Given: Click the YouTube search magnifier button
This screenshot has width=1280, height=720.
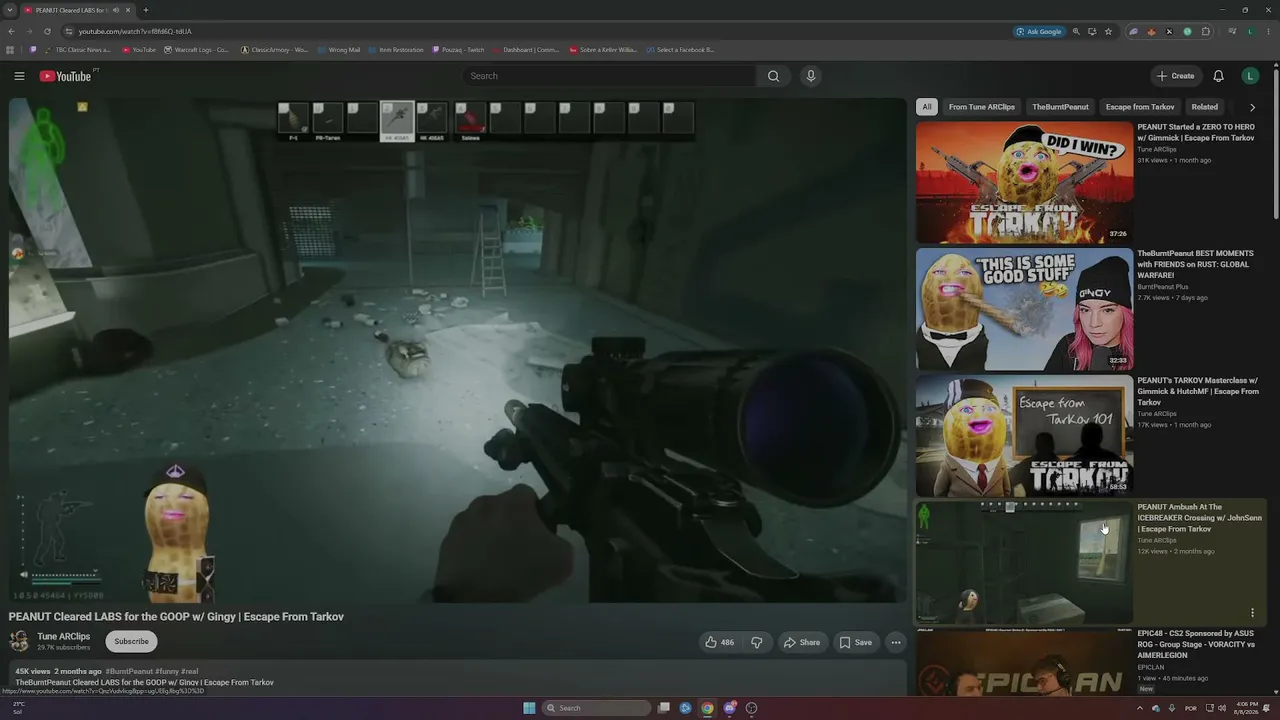Looking at the screenshot, I should (773, 76).
